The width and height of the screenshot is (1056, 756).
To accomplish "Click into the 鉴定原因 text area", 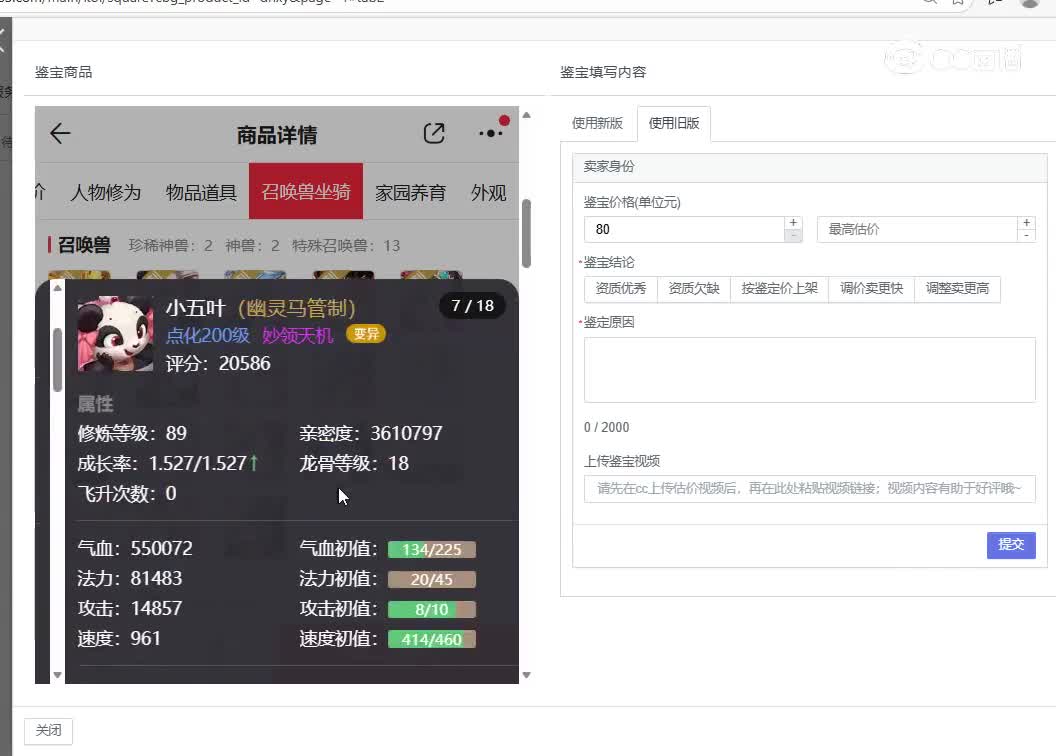I will click(810, 370).
